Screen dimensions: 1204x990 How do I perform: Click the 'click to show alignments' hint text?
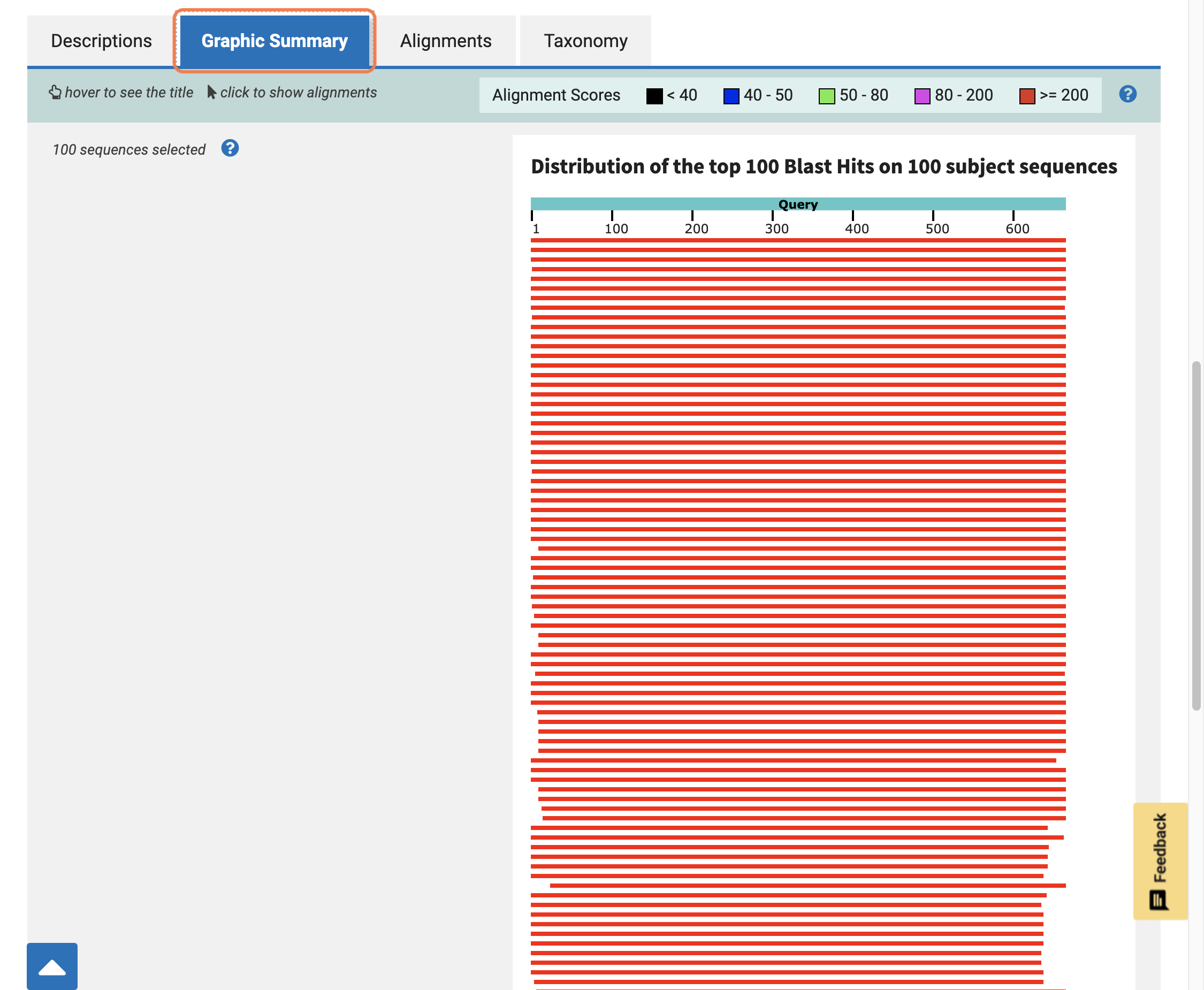pos(298,93)
